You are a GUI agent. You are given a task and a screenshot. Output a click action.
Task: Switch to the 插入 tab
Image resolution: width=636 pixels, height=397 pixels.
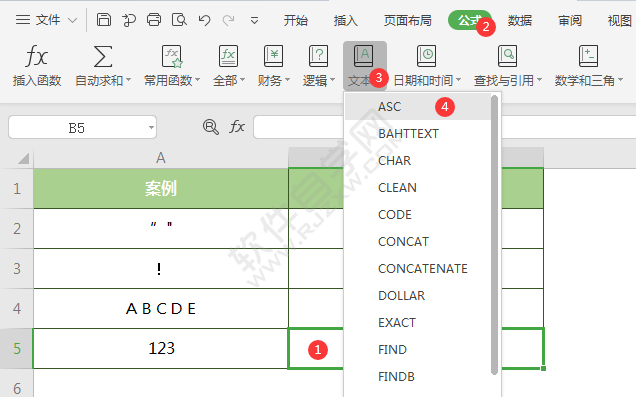pyautogui.click(x=346, y=20)
